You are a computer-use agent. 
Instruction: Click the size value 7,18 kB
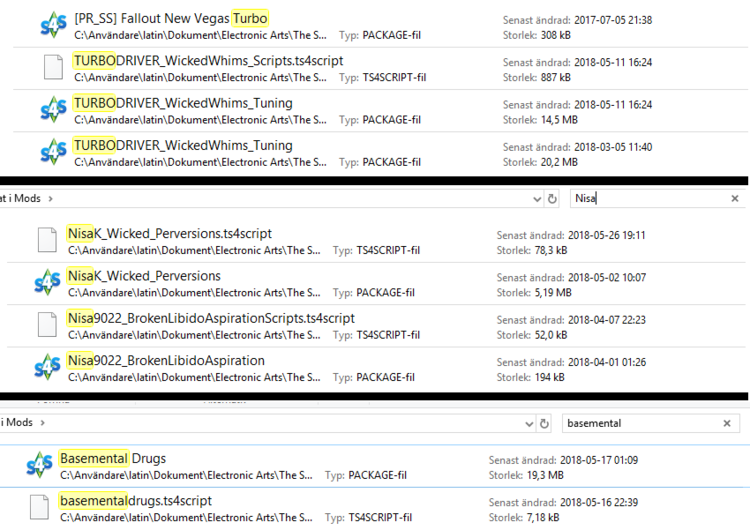coord(542,518)
